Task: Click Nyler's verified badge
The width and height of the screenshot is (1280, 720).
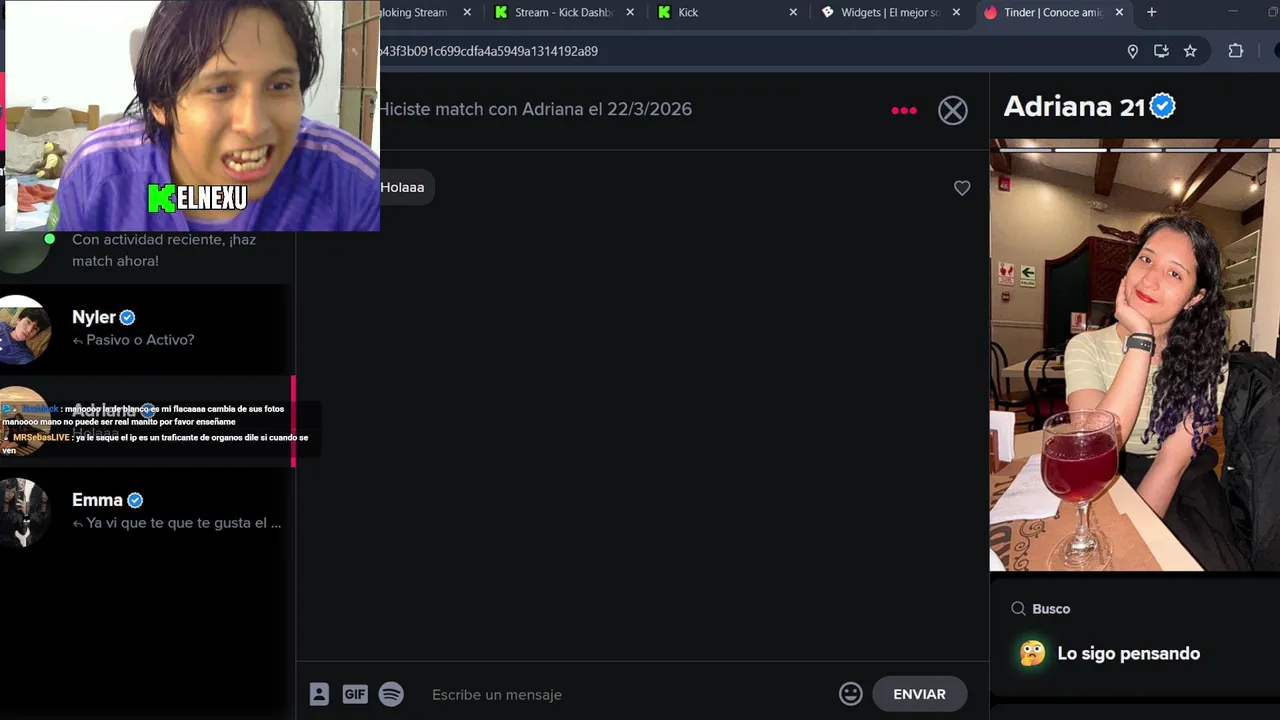Action: [127, 317]
